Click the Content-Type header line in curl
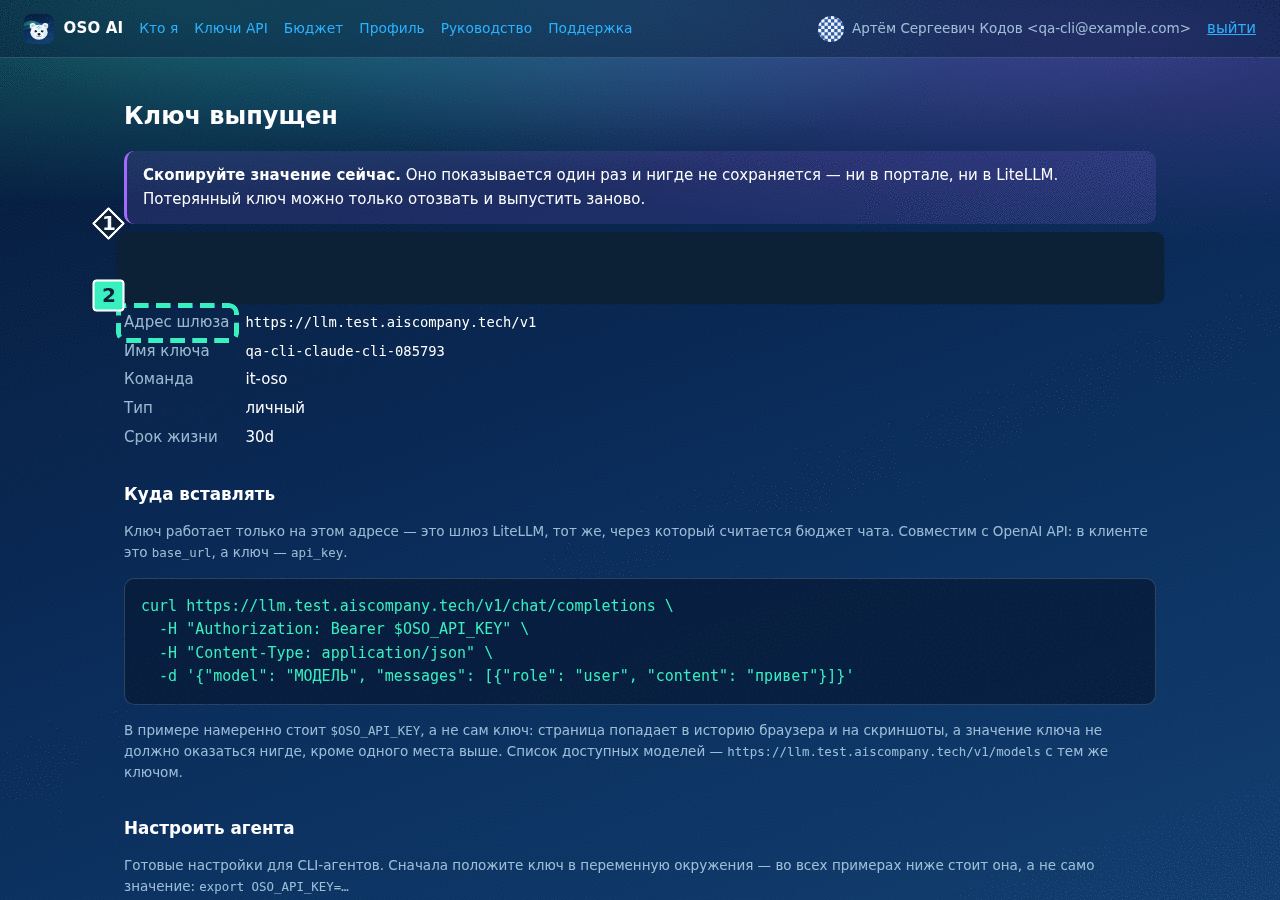1280x900 pixels. [x=326, y=653]
